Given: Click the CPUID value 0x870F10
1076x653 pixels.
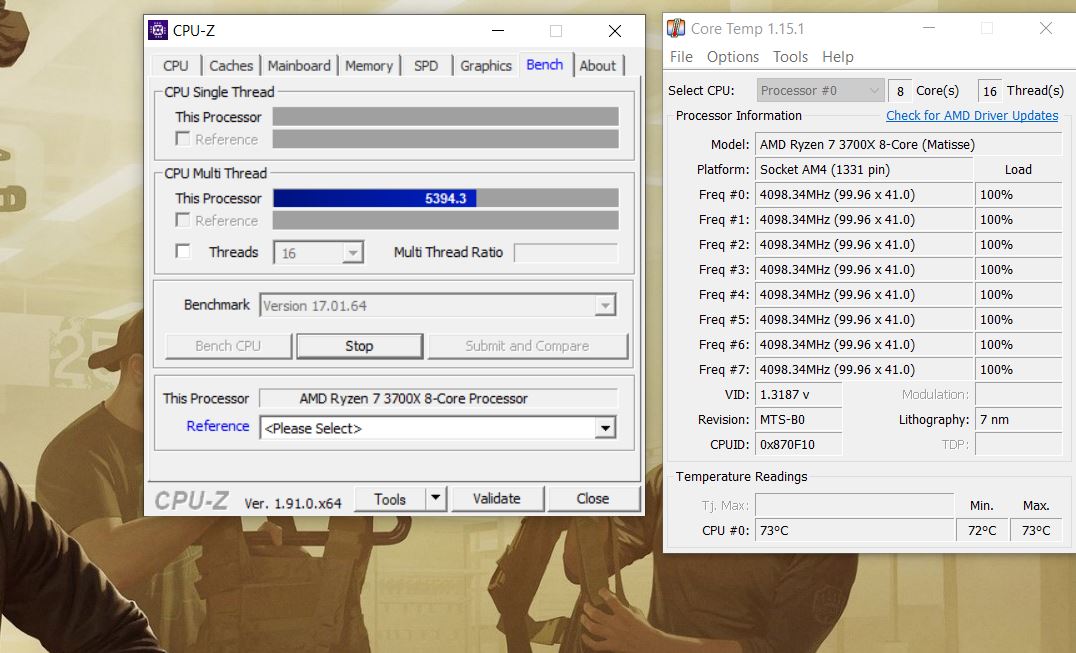Looking at the screenshot, I should coord(799,444).
